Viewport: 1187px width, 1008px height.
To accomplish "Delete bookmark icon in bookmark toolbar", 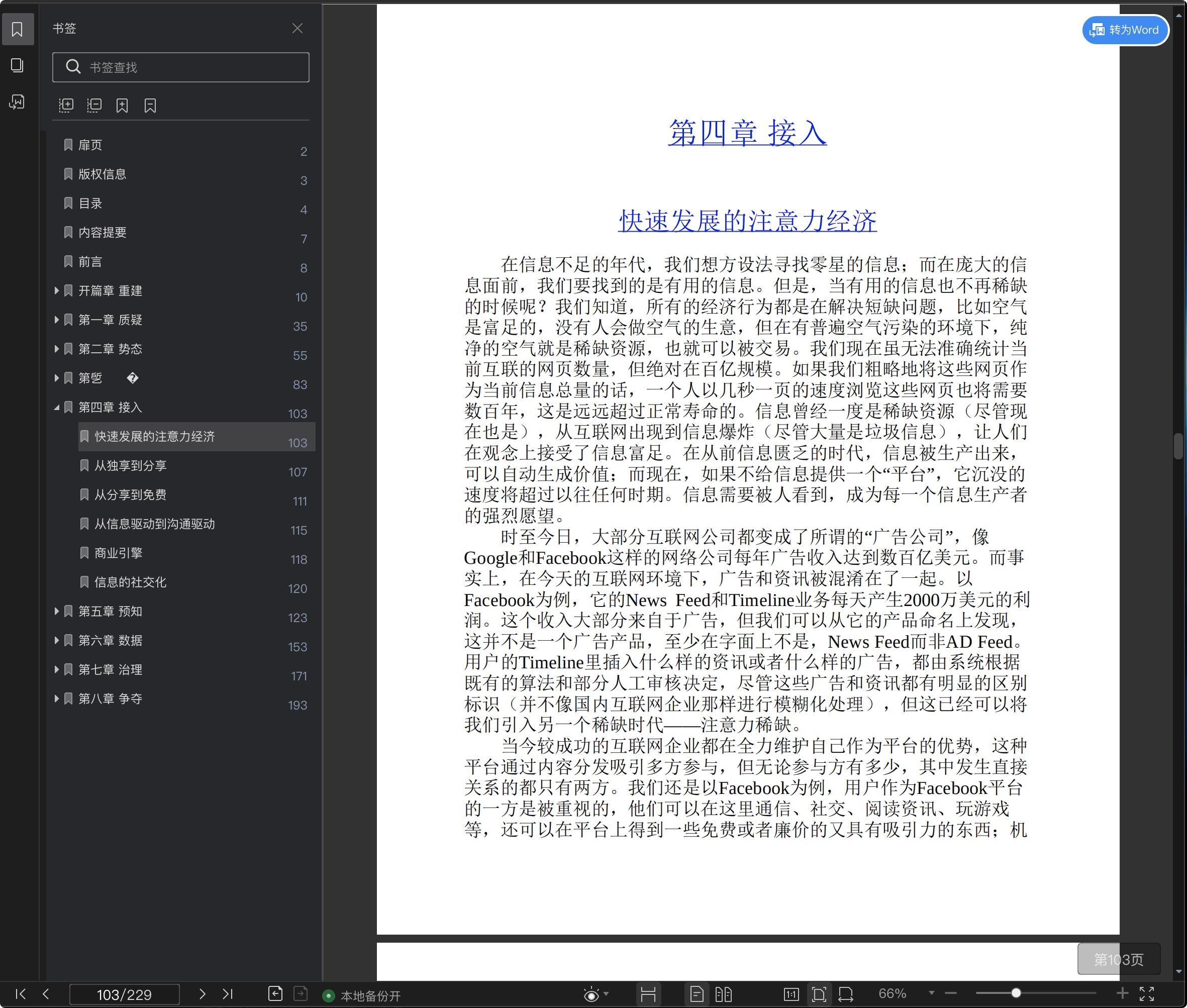I will pos(150,105).
